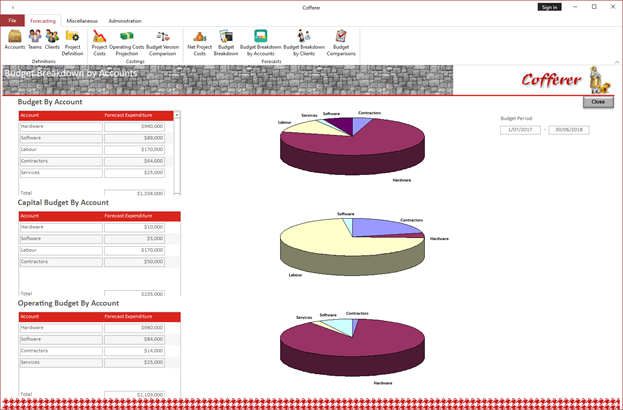Select Services account in Budget By Account
This screenshot has width=623, height=410.
61,173
